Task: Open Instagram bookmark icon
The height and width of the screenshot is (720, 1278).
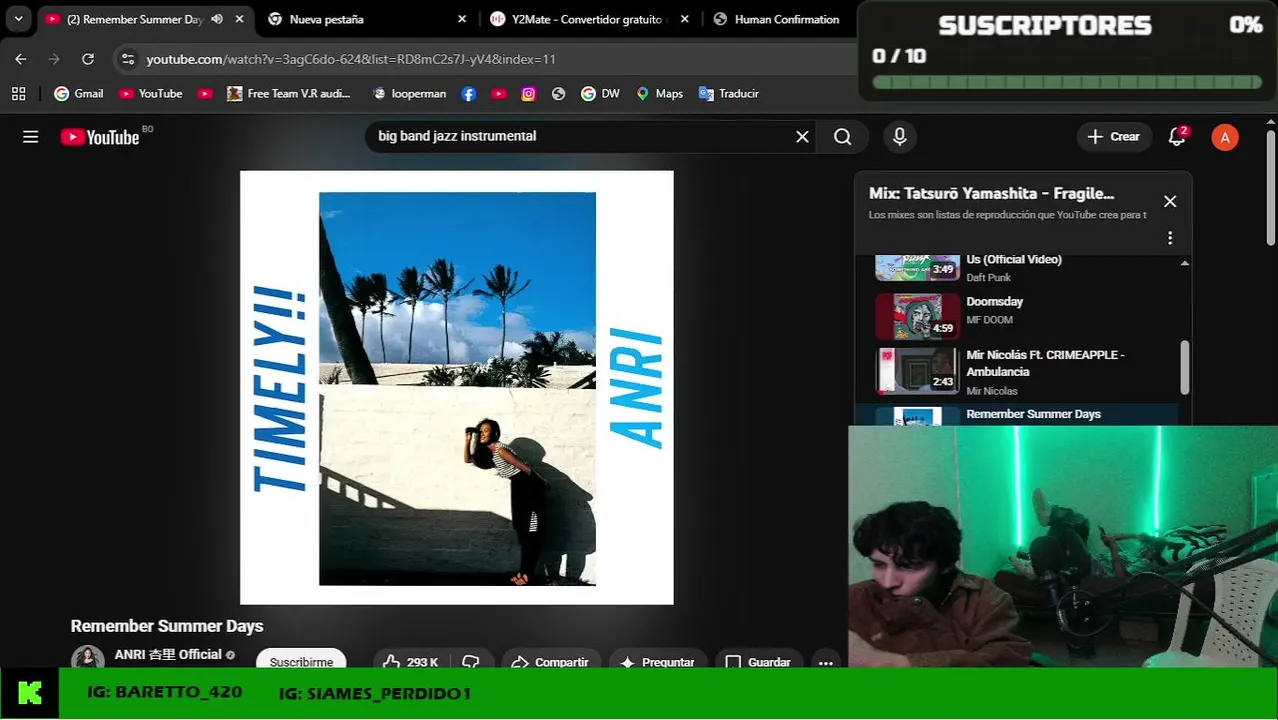Action: [x=529, y=93]
